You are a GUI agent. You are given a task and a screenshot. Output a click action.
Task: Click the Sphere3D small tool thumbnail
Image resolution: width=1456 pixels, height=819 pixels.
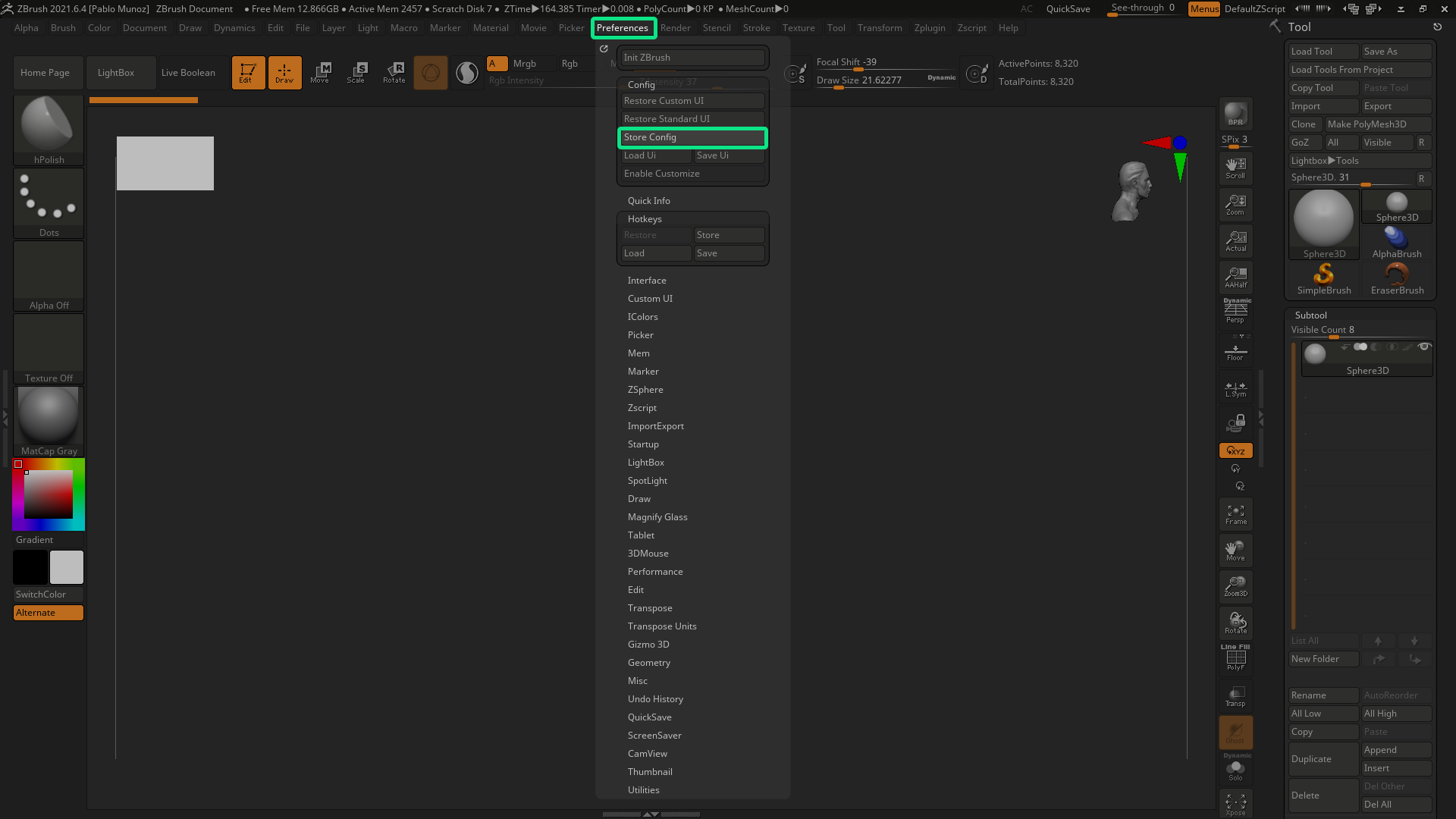pyautogui.click(x=1397, y=206)
